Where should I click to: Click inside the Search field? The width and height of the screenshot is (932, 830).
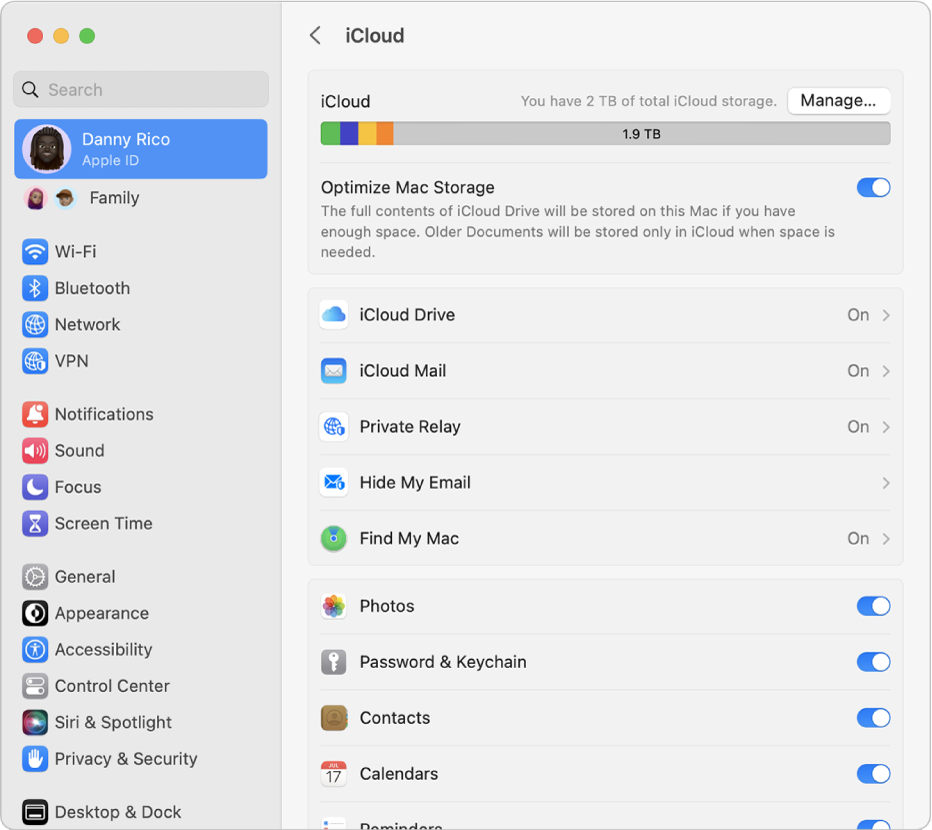point(140,89)
